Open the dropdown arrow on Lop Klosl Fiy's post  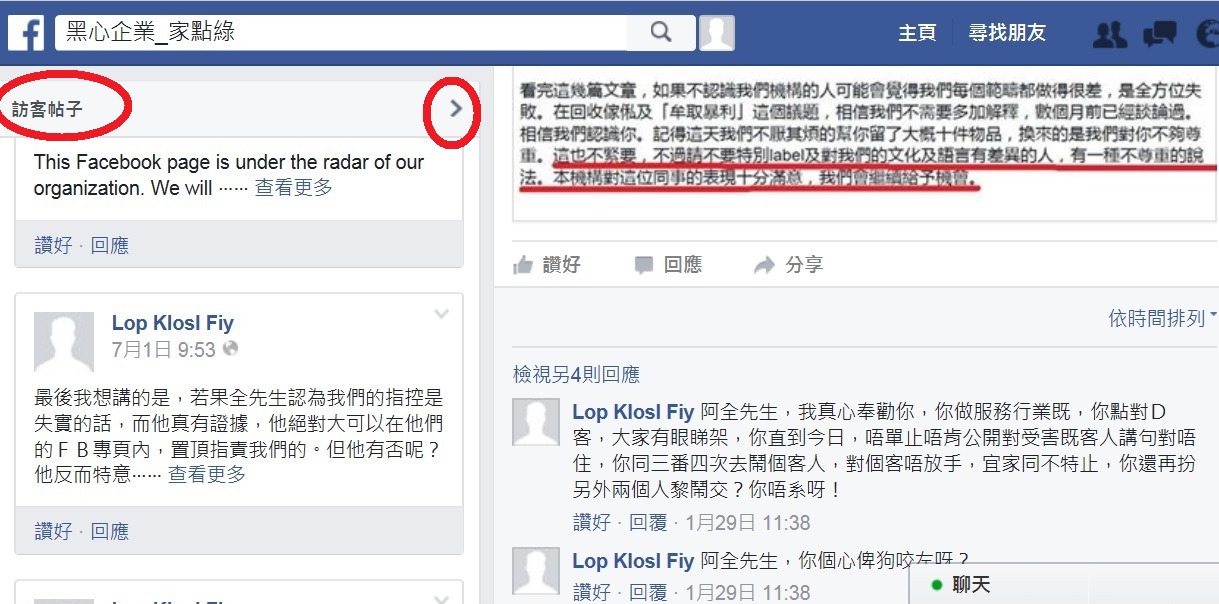(441, 314)
